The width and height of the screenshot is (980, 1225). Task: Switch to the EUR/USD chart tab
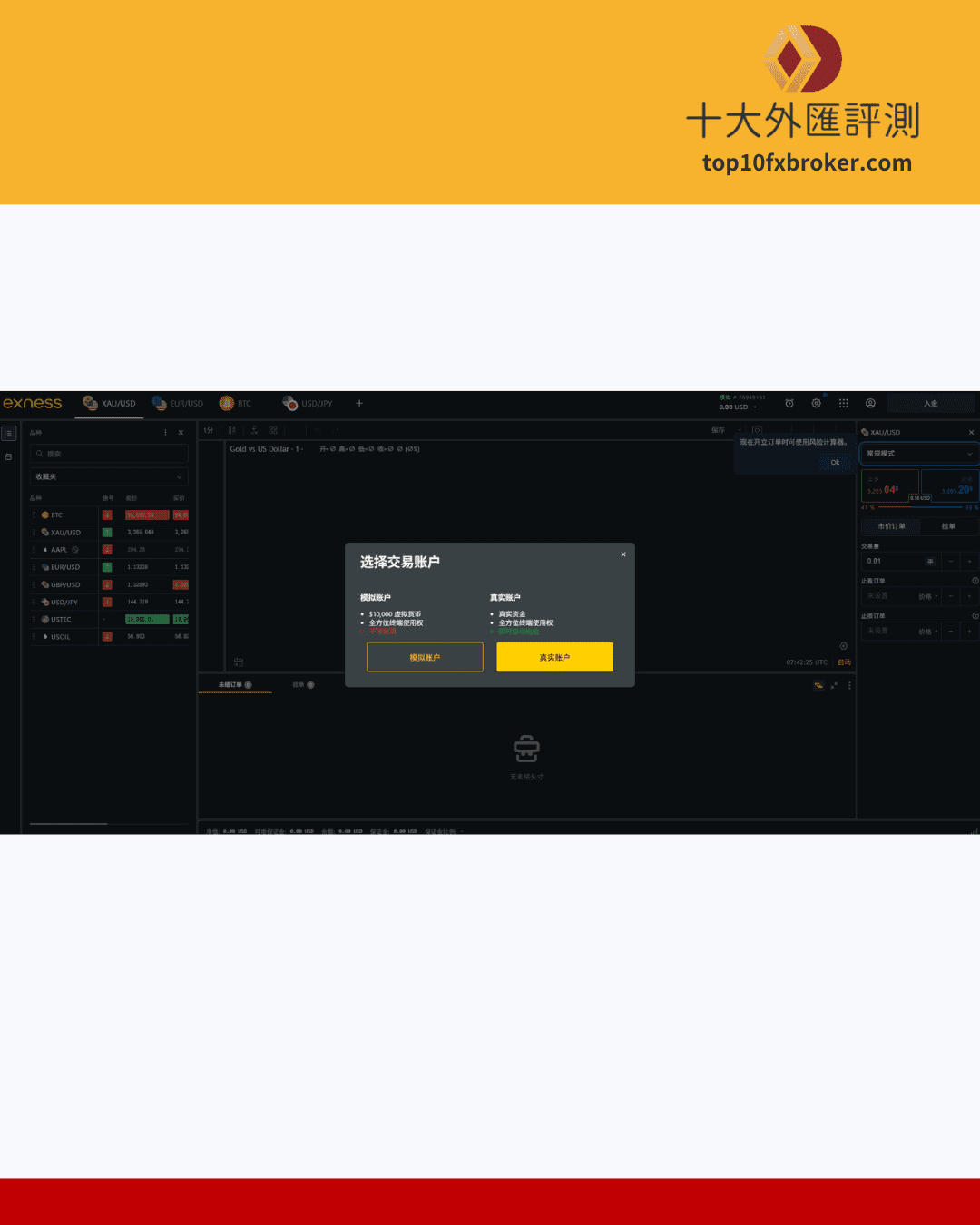178,404
